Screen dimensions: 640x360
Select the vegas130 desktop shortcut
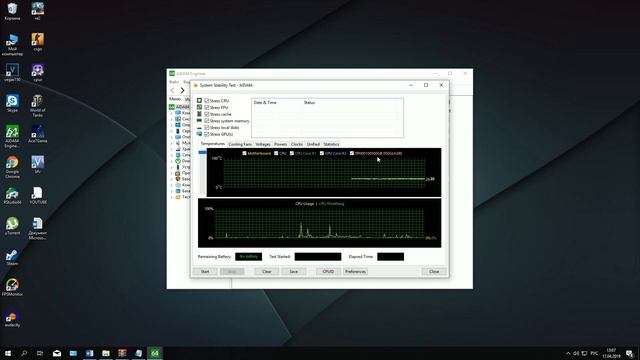(x=12, y=72)
